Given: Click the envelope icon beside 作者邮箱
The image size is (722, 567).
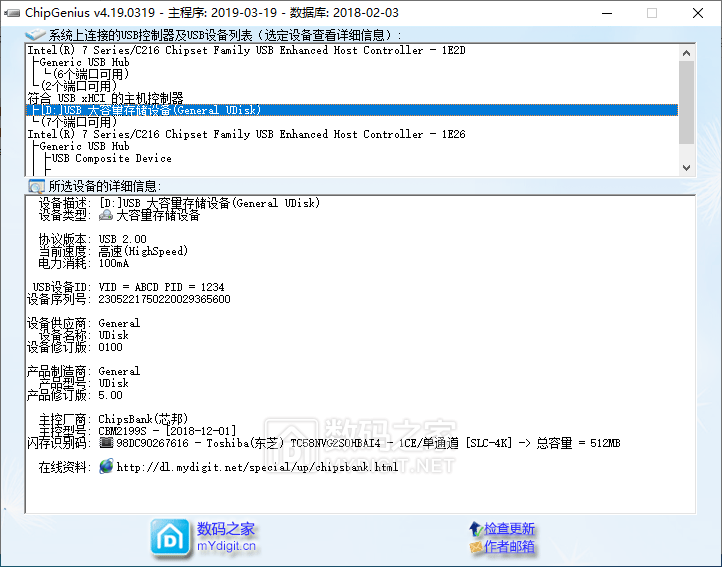Looking at the screenshot, I should (476, 547).
